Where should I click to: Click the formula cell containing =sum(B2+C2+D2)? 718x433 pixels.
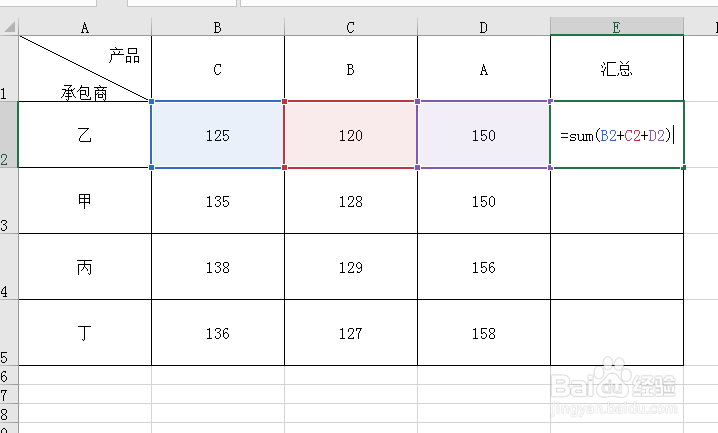tap(617, 134)
